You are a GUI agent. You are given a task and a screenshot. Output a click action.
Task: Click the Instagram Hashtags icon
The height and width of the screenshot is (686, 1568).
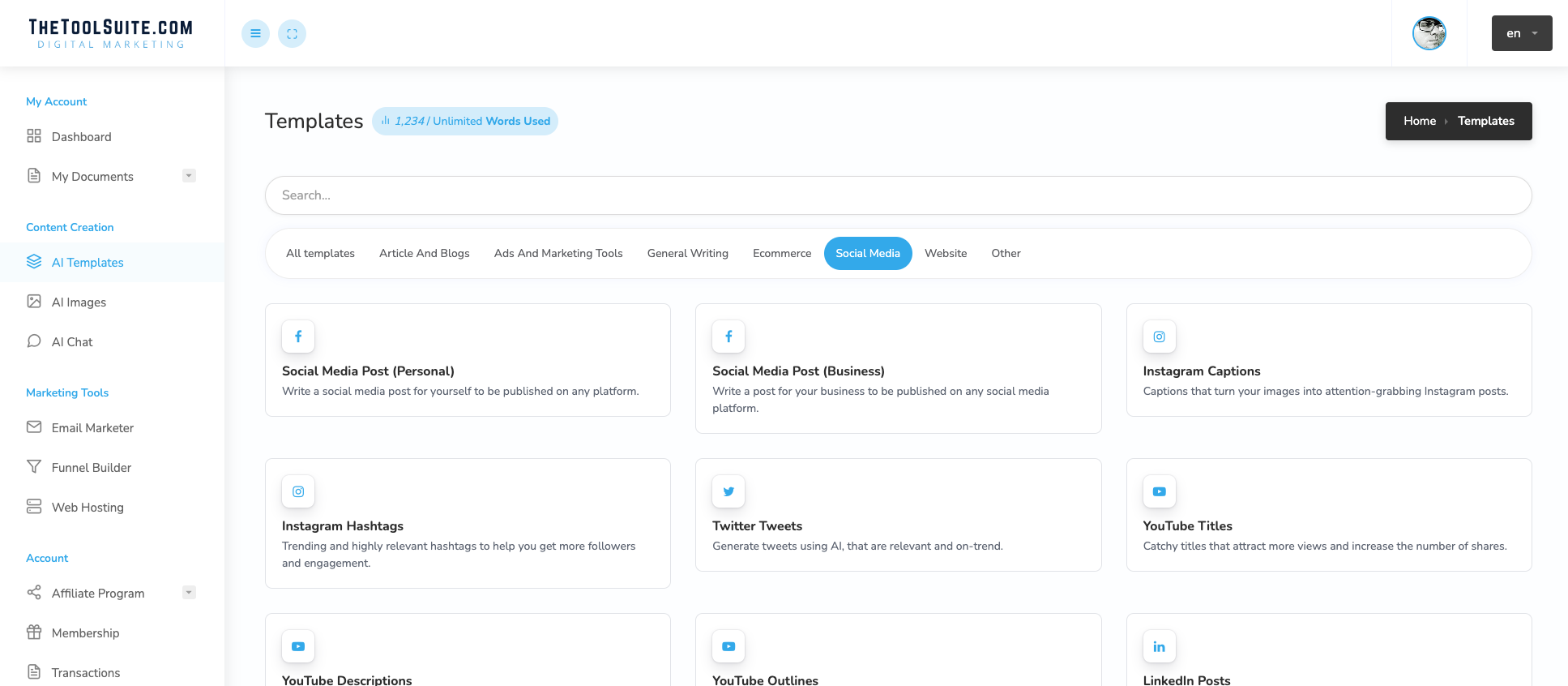coord(298,491)
